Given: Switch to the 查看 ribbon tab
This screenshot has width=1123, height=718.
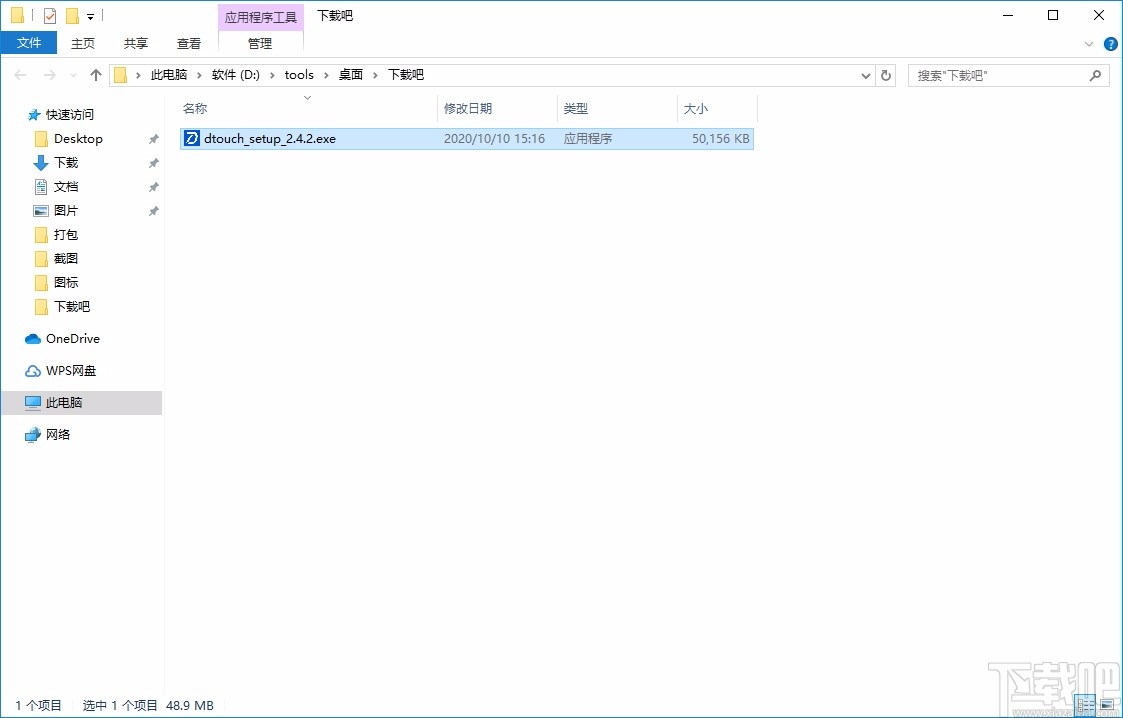Looking at the screenshot, I should point(189,43).
